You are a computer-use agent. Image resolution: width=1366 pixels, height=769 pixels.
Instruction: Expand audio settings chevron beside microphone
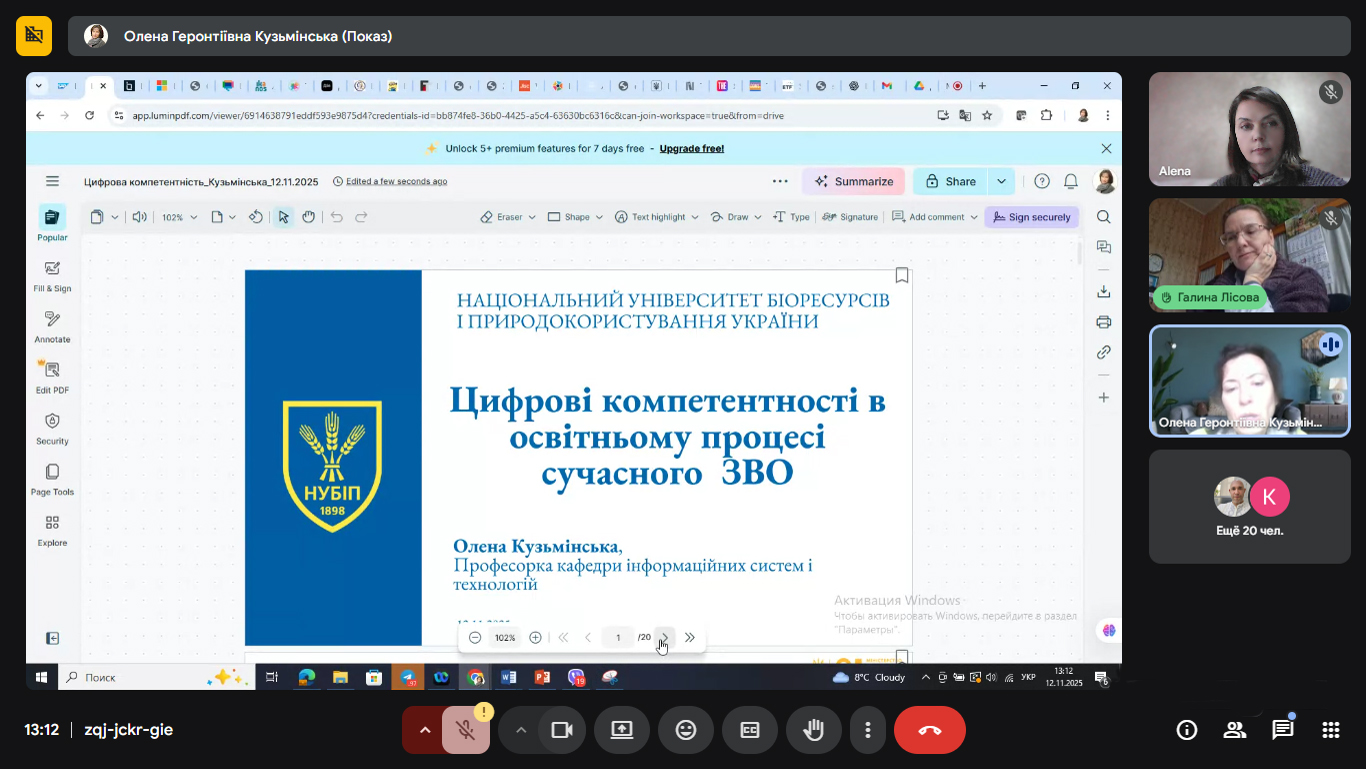pos(425,730)
